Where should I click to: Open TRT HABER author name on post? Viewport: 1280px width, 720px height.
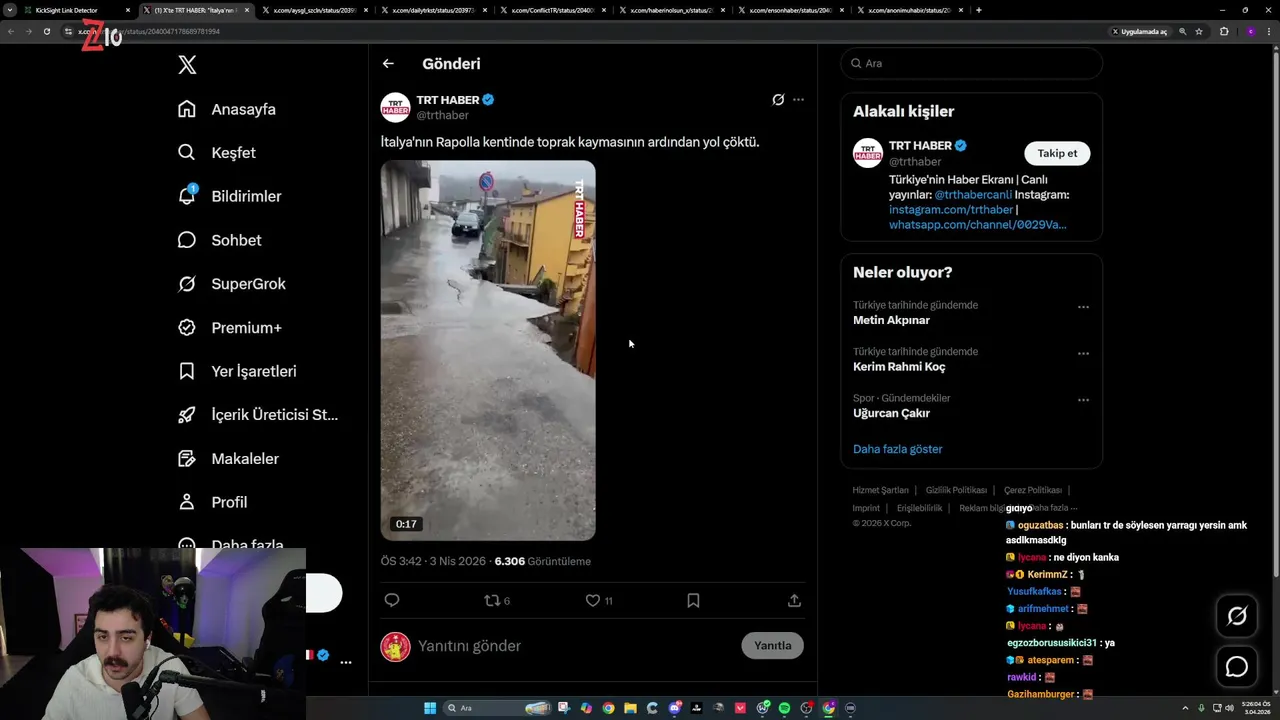point(448,100)
